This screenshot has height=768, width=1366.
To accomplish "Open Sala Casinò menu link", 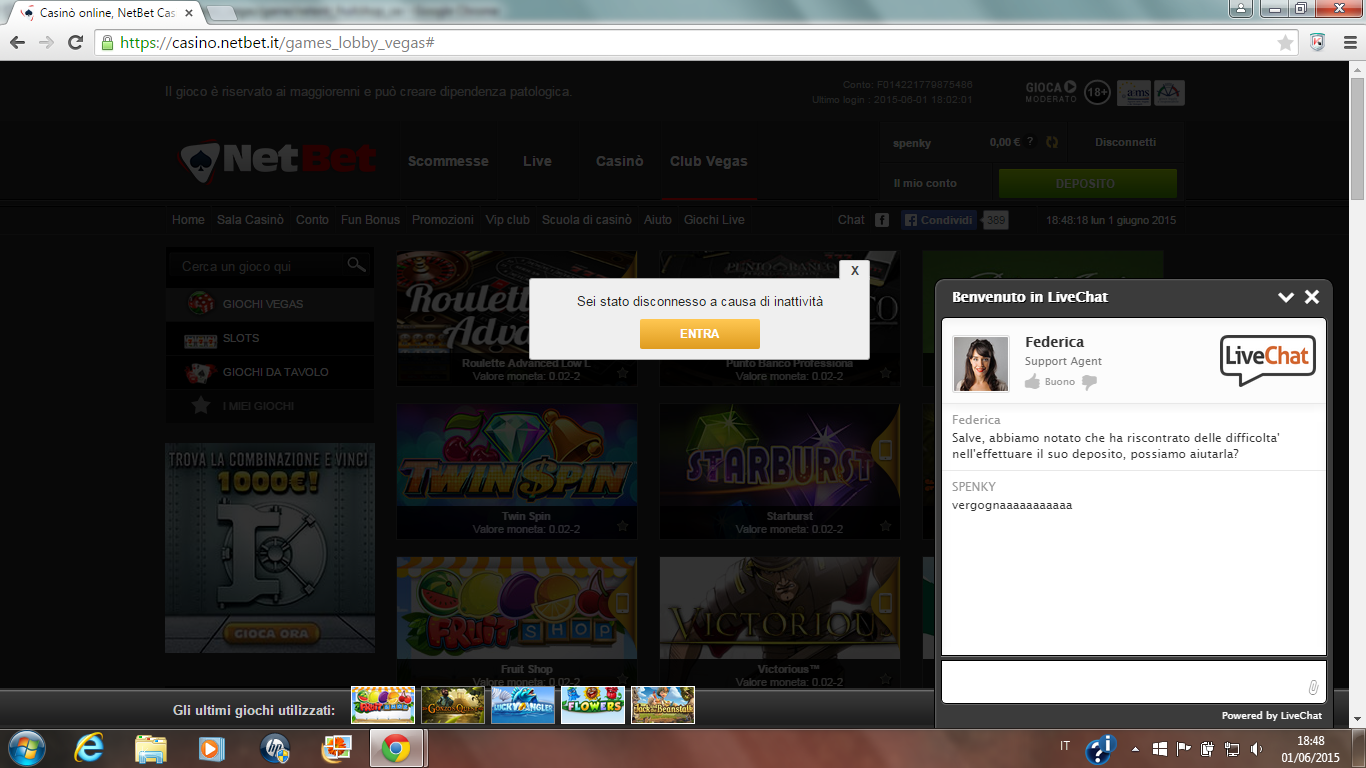I will pos(250,220).
